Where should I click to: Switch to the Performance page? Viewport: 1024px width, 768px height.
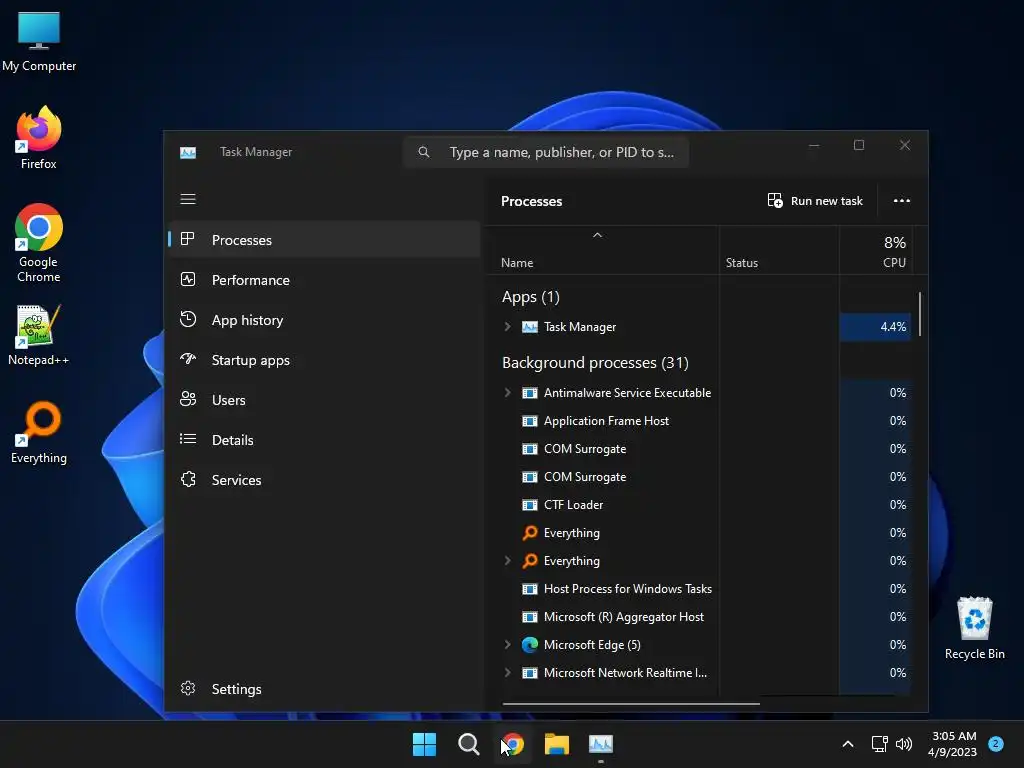click(325, 280)
